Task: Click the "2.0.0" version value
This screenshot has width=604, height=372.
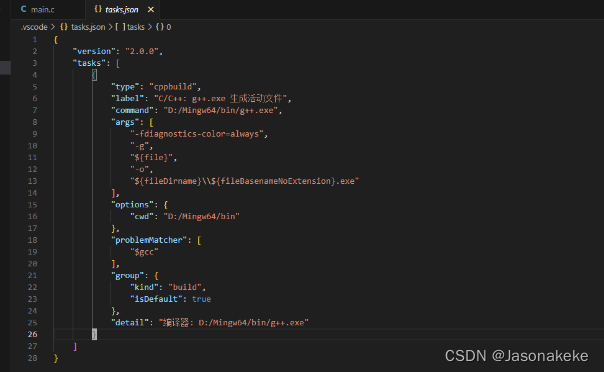Action: point(142,51)
